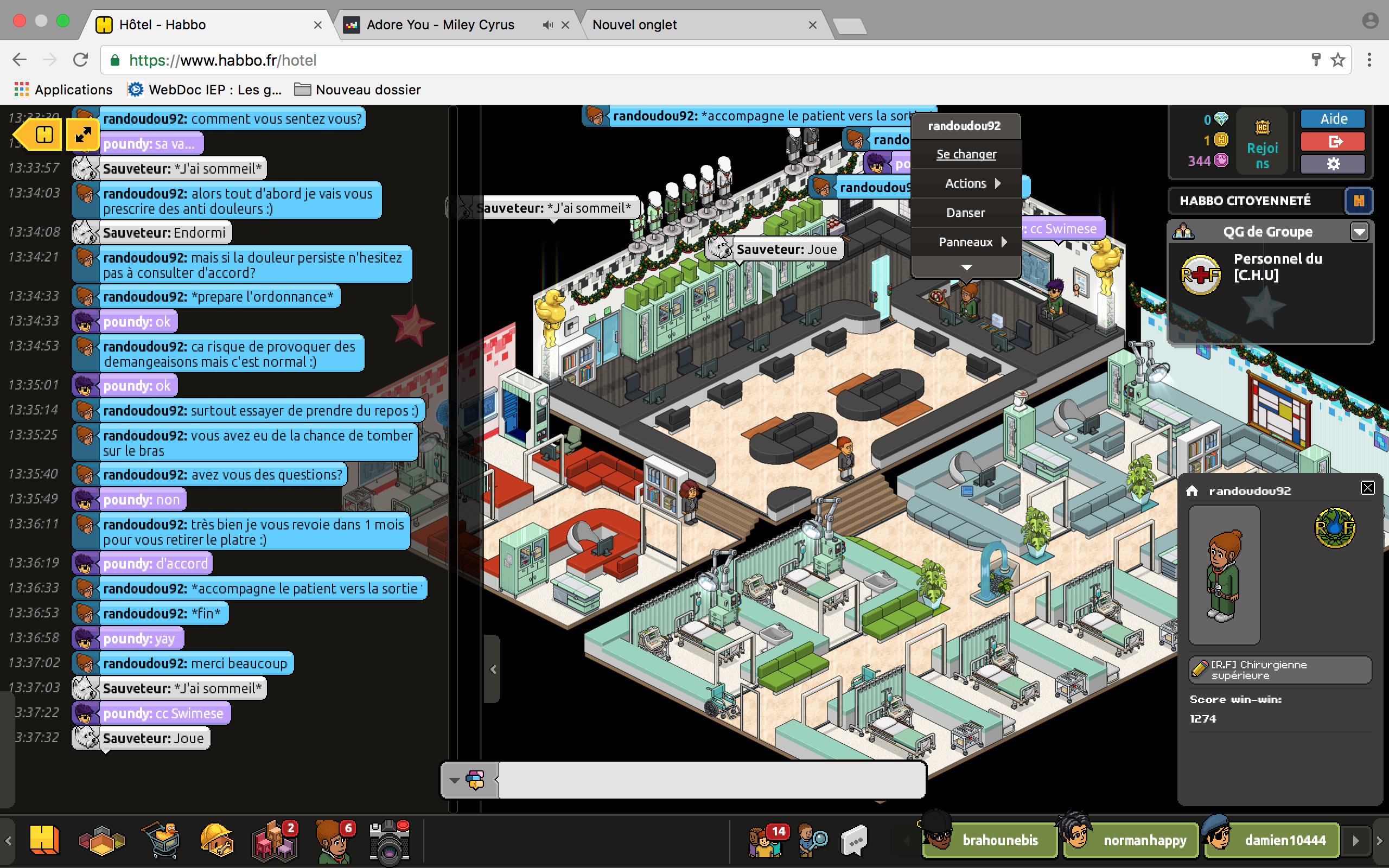The width and height of the screenshot is (1389, 868).
Task: Select 'Danser' from context menu
Action: 965,212
